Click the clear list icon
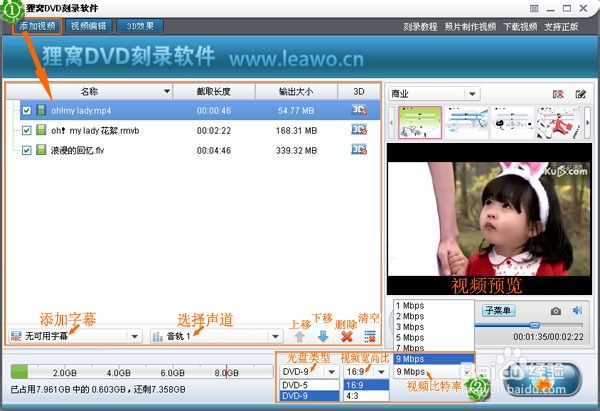This screenshot has height=411, width=600. [x=370, y=336]
